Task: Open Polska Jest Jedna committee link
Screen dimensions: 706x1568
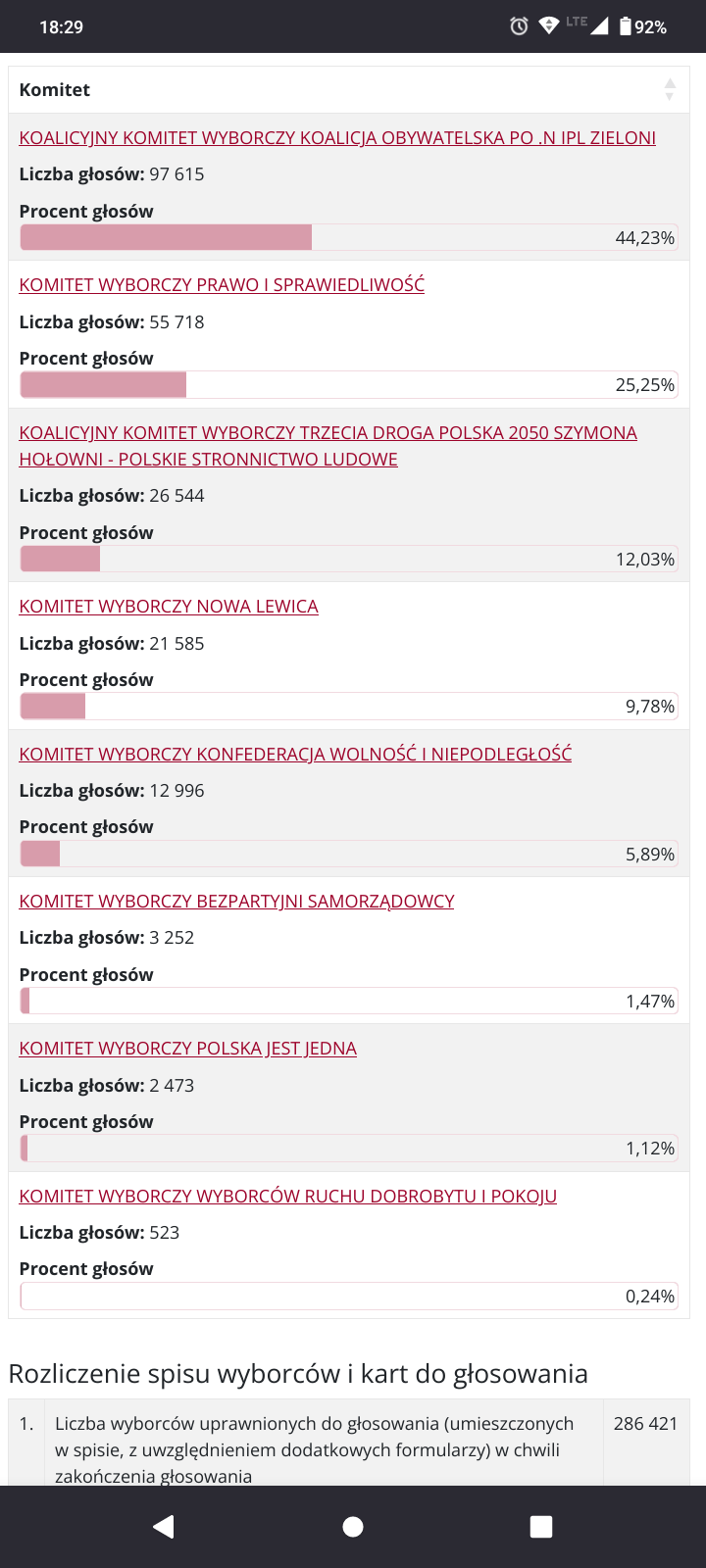Action: tap(187, 1049)
